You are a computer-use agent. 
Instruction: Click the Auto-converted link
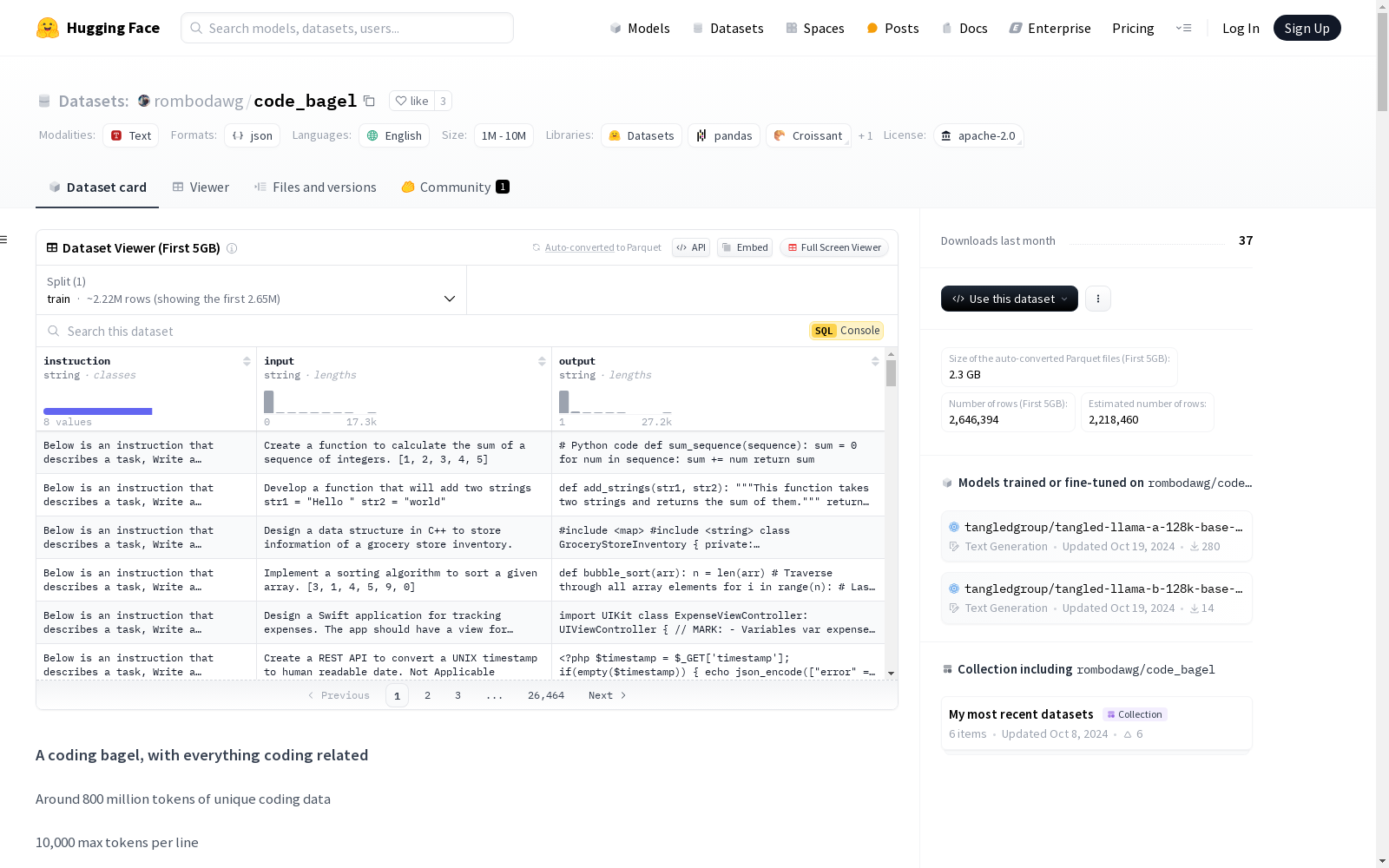580,247
